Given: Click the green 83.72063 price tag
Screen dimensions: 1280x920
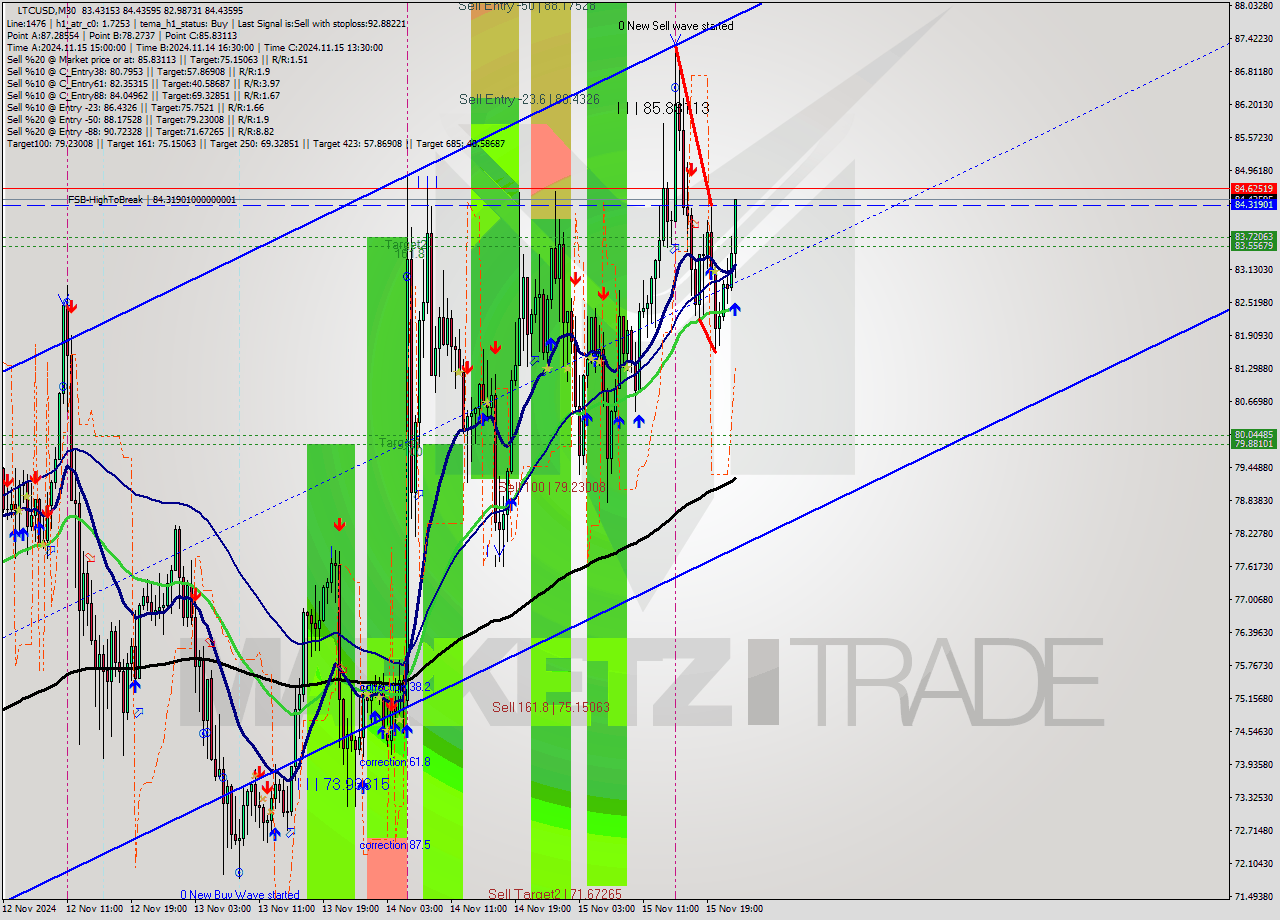Looking at the screenshot, I should 1253,237.
